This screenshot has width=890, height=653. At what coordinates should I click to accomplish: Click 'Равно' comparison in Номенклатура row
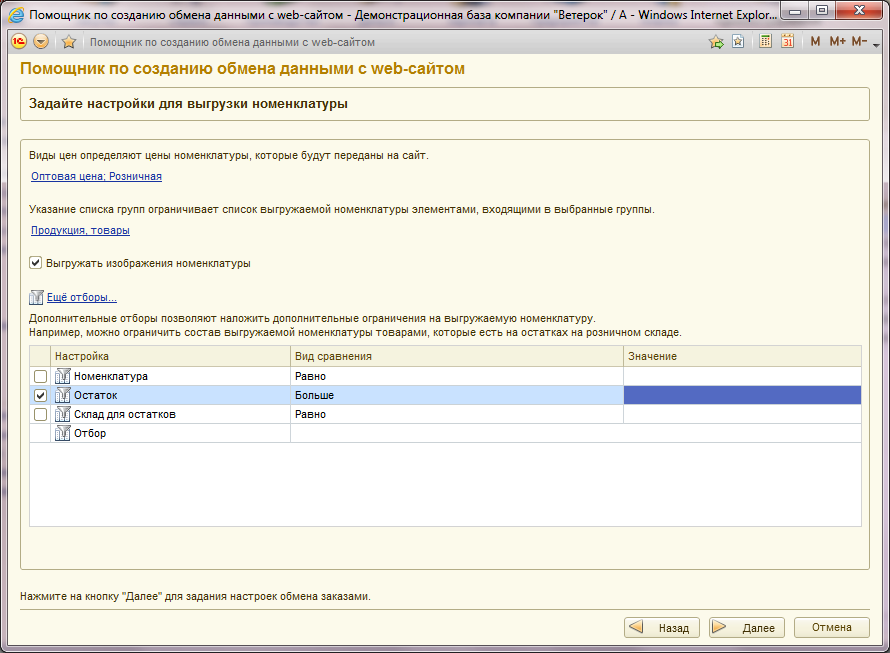tap(310, 376)
